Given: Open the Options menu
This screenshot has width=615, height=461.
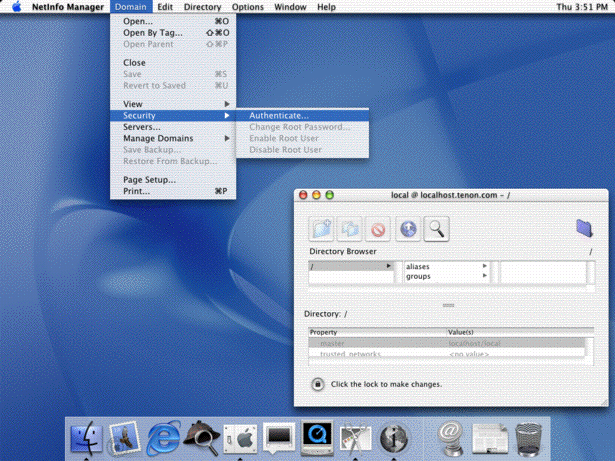Looking at the screenshot, I should tap(247, 7).
